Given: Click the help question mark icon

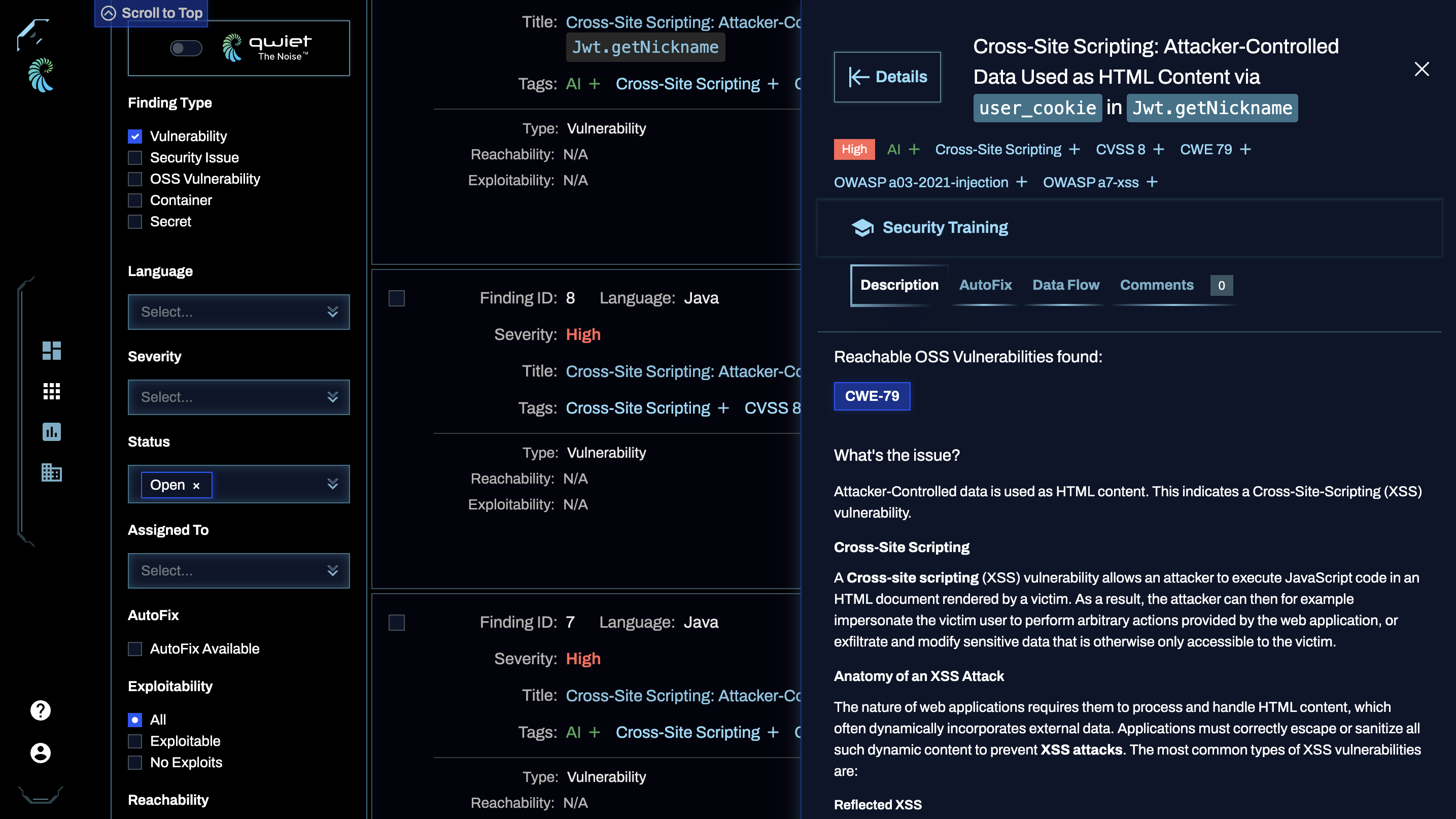Looking at the screenshot, I should 41,711.
